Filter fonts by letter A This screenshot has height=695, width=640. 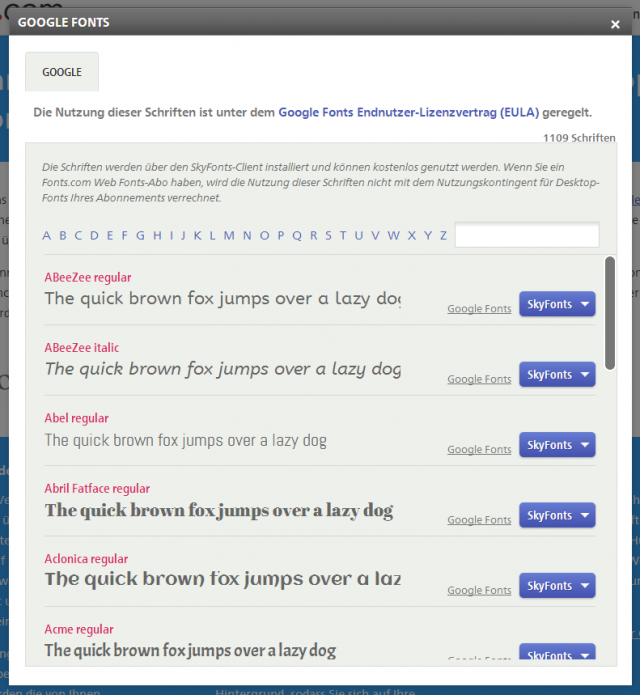(x=47, y=235)
